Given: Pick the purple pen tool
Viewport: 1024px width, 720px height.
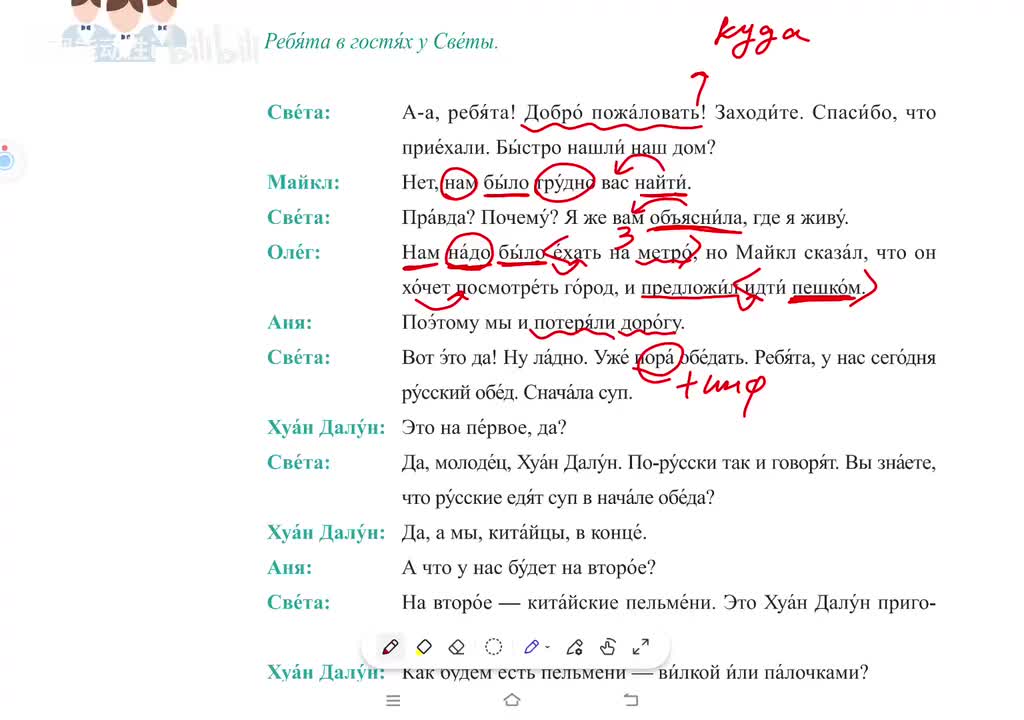Looking at the screenshot, I should tap(531, 647).
